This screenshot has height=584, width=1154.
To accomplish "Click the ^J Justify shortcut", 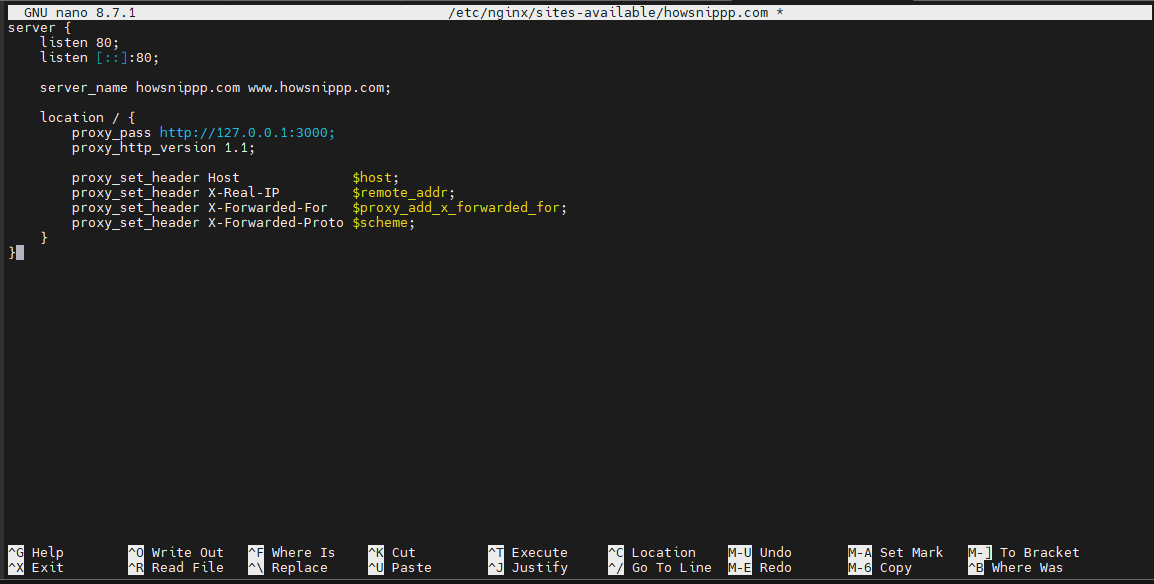I will click(528, 568).
